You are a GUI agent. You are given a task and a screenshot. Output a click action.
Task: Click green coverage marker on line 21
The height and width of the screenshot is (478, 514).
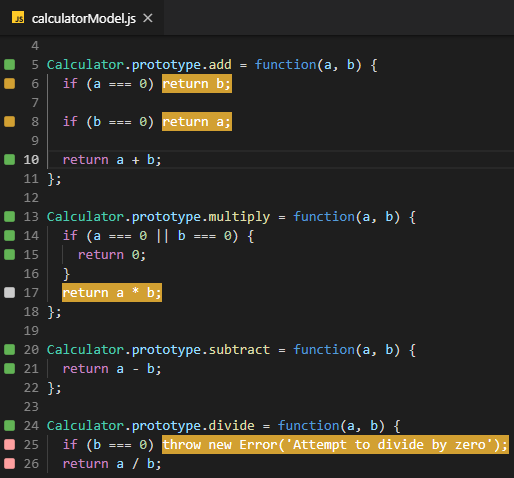coord(9,368)
